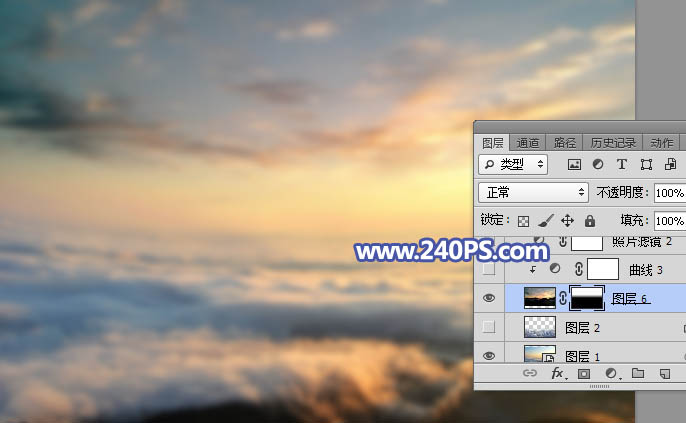Click the 图层 6 mask link icon
Viewport: 686px width, 423px height.
pos(563,298)
